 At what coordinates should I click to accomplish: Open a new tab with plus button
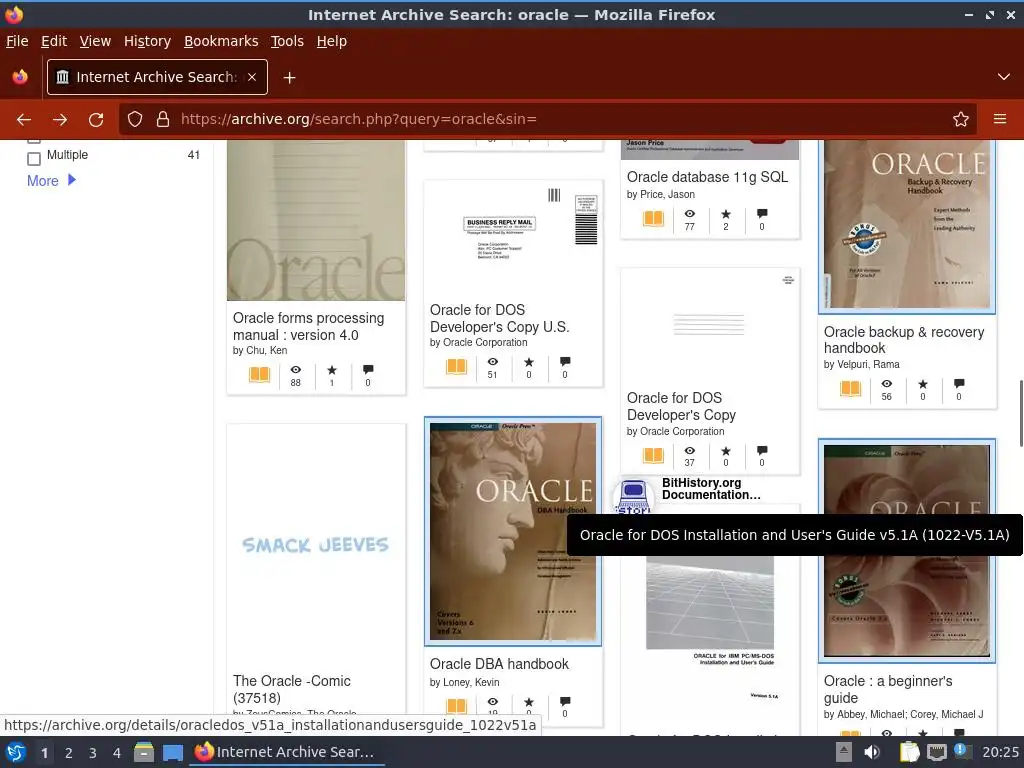289,78
